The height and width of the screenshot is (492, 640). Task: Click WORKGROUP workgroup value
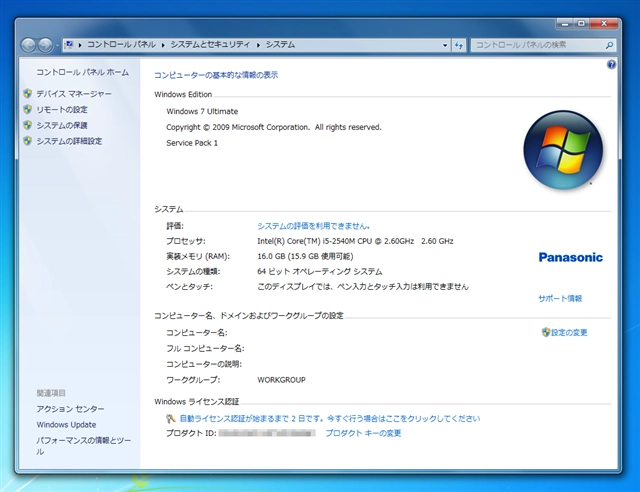281,380
